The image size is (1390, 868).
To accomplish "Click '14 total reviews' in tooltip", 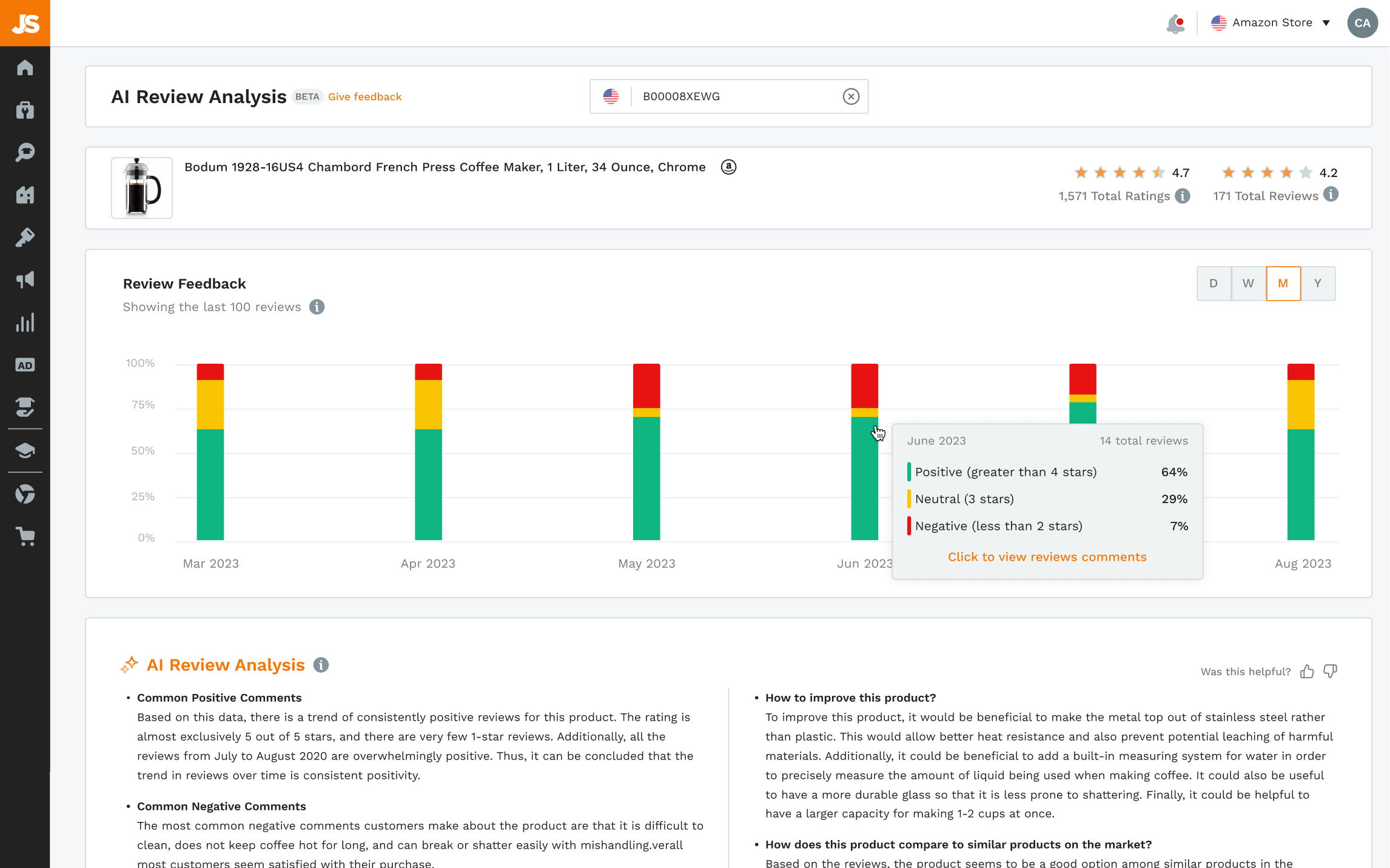I will tap(1144, 441).
